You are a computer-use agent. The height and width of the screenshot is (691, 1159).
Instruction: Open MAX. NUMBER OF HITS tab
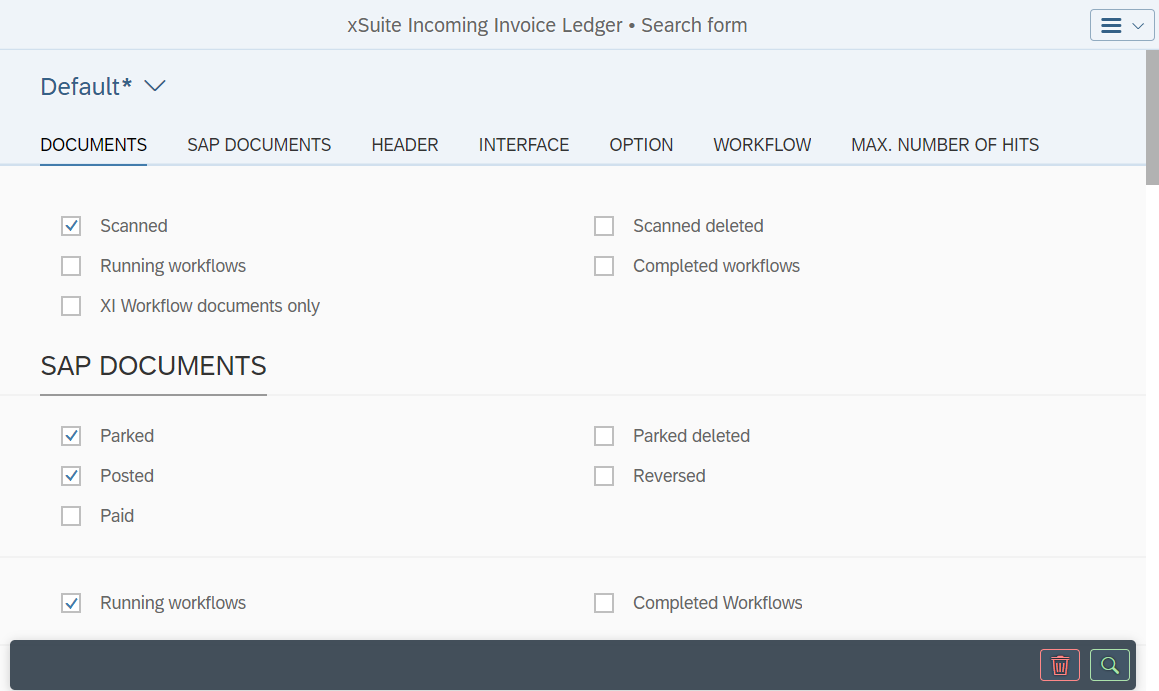tap(945, 145)
